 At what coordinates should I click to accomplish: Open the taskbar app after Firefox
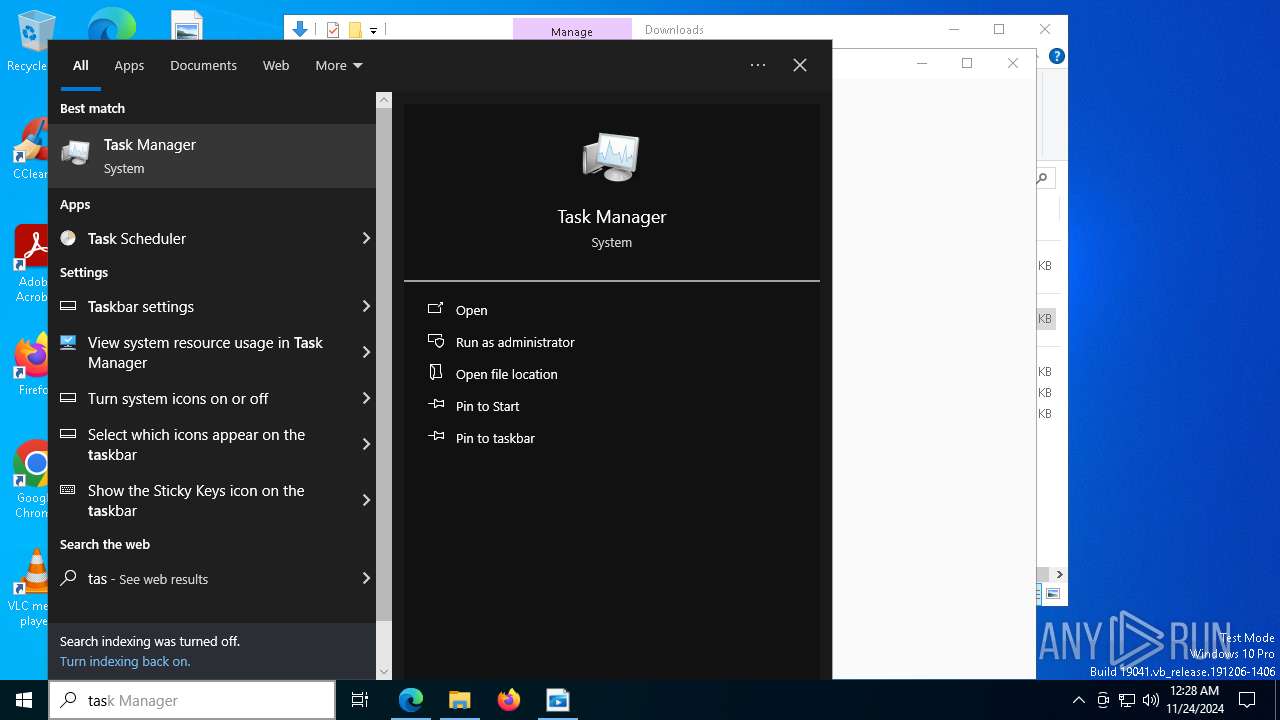(x=558, y=700)
